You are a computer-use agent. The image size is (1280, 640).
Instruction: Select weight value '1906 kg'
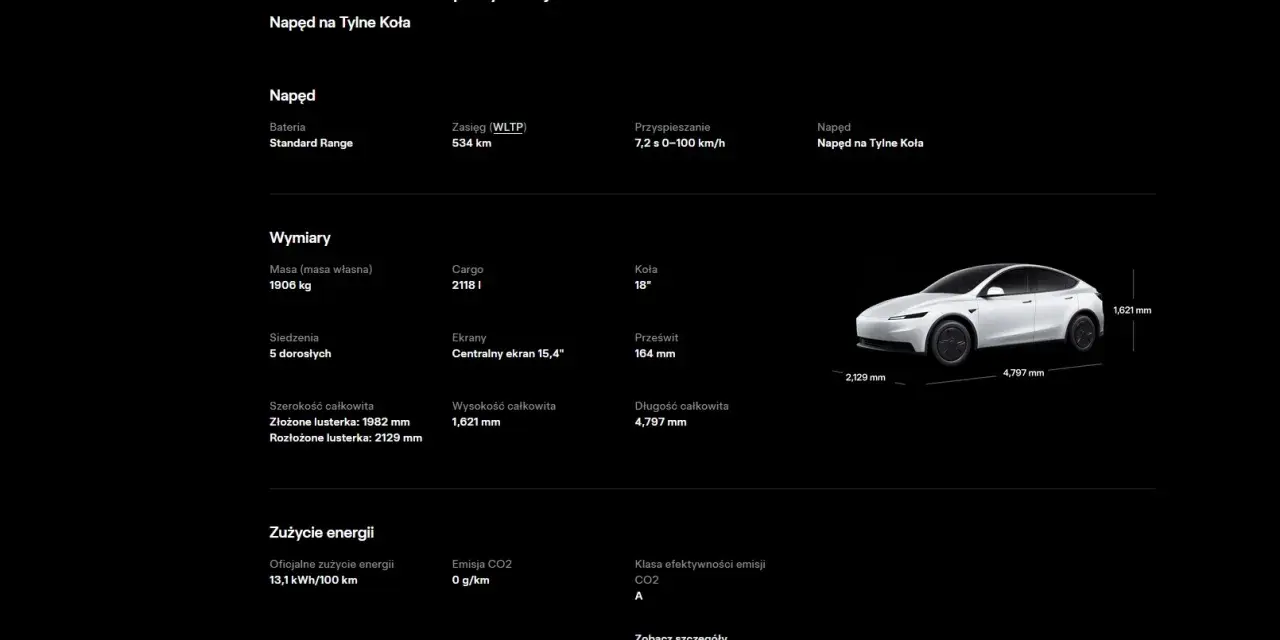tap(290, 285)
